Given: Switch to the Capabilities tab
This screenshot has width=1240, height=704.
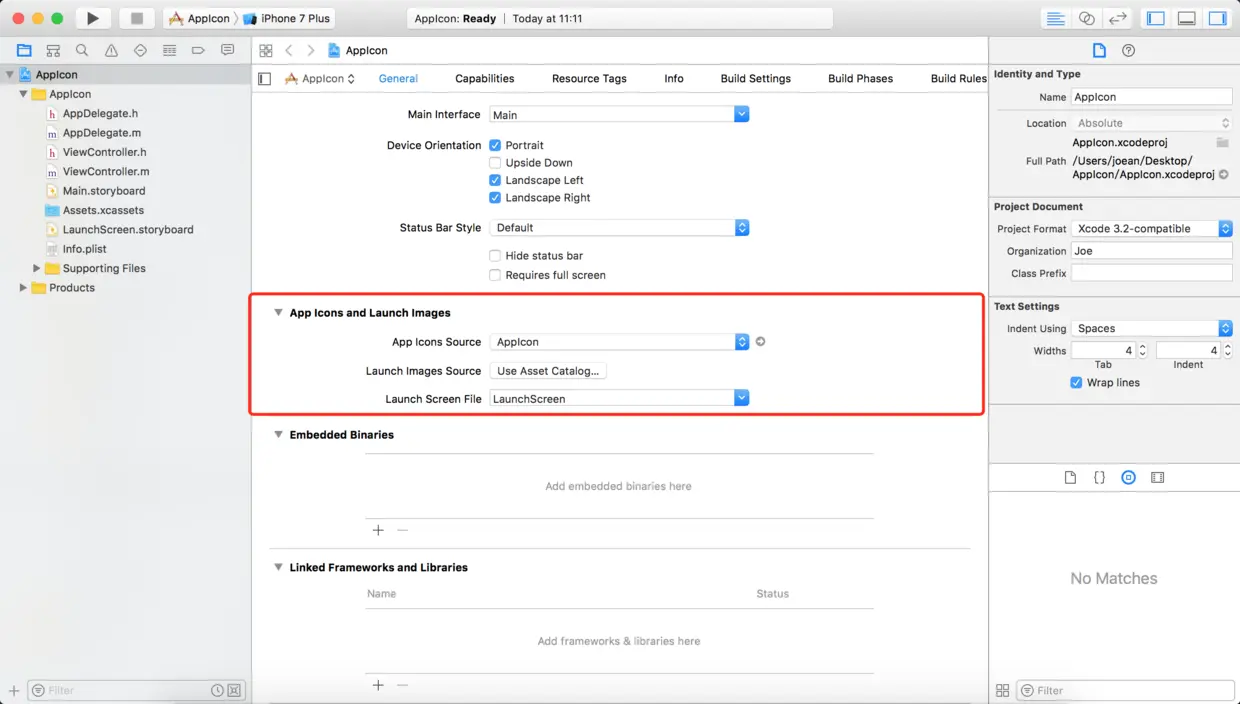Looking at the screenshot, I should pyautogui.click(x=484, y=78).
